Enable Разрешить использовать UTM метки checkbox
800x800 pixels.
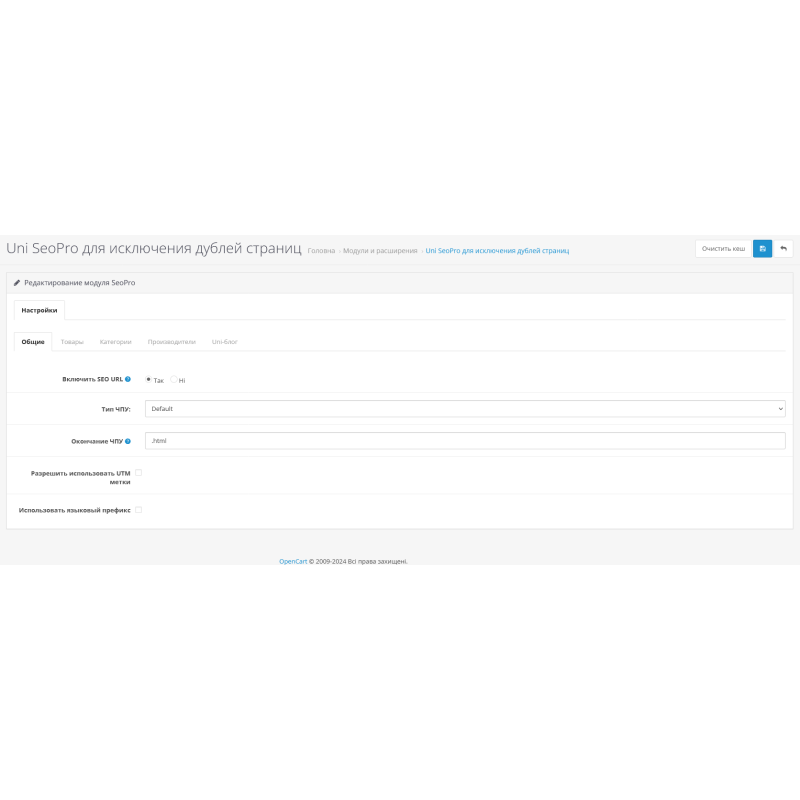(x=139, y=472)
